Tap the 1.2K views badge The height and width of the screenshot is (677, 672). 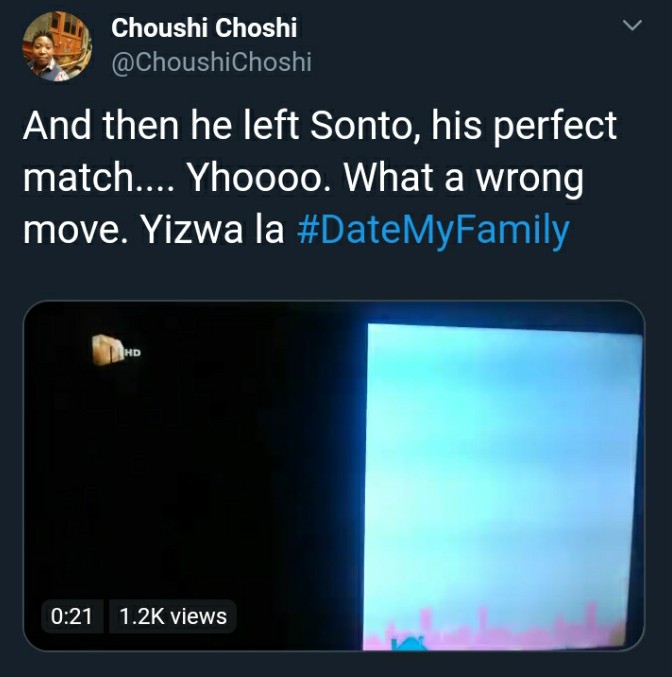(x=173, y=616)
